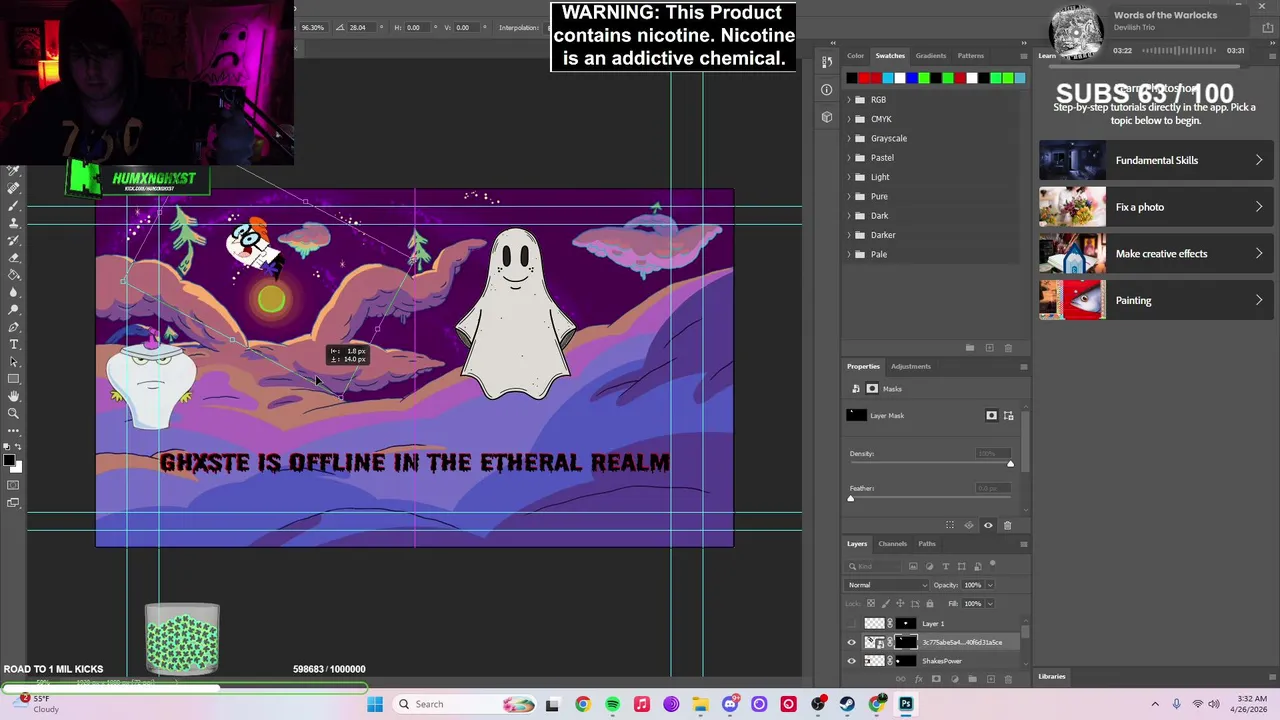Click the Quick Mask mode icon

(14, 485)
